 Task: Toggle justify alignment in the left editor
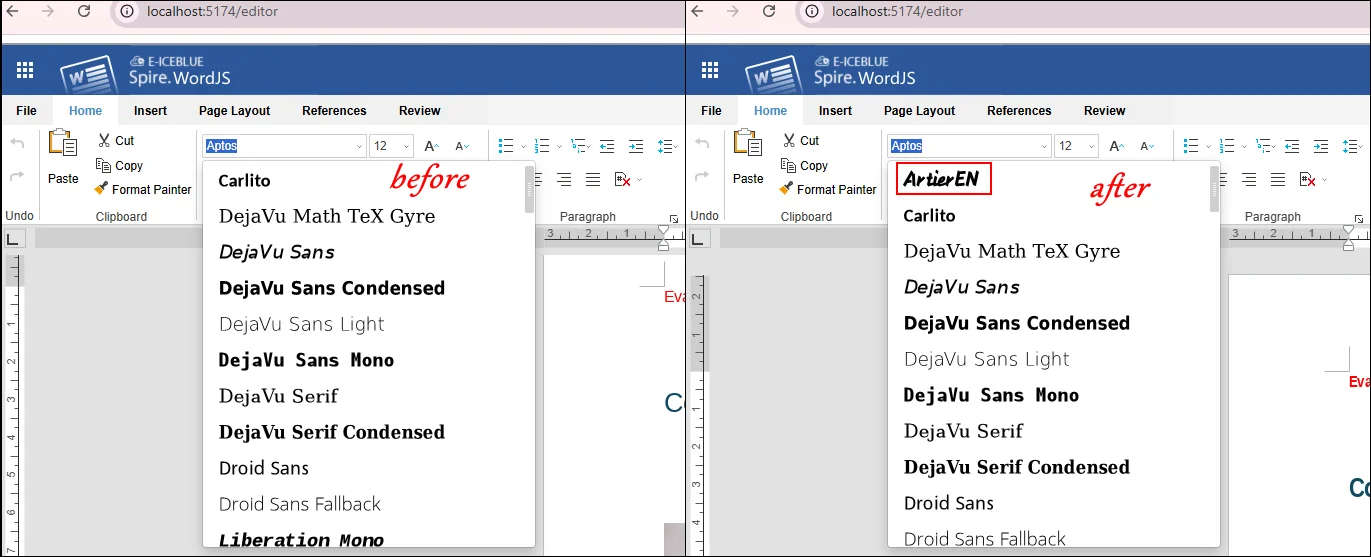593,180
